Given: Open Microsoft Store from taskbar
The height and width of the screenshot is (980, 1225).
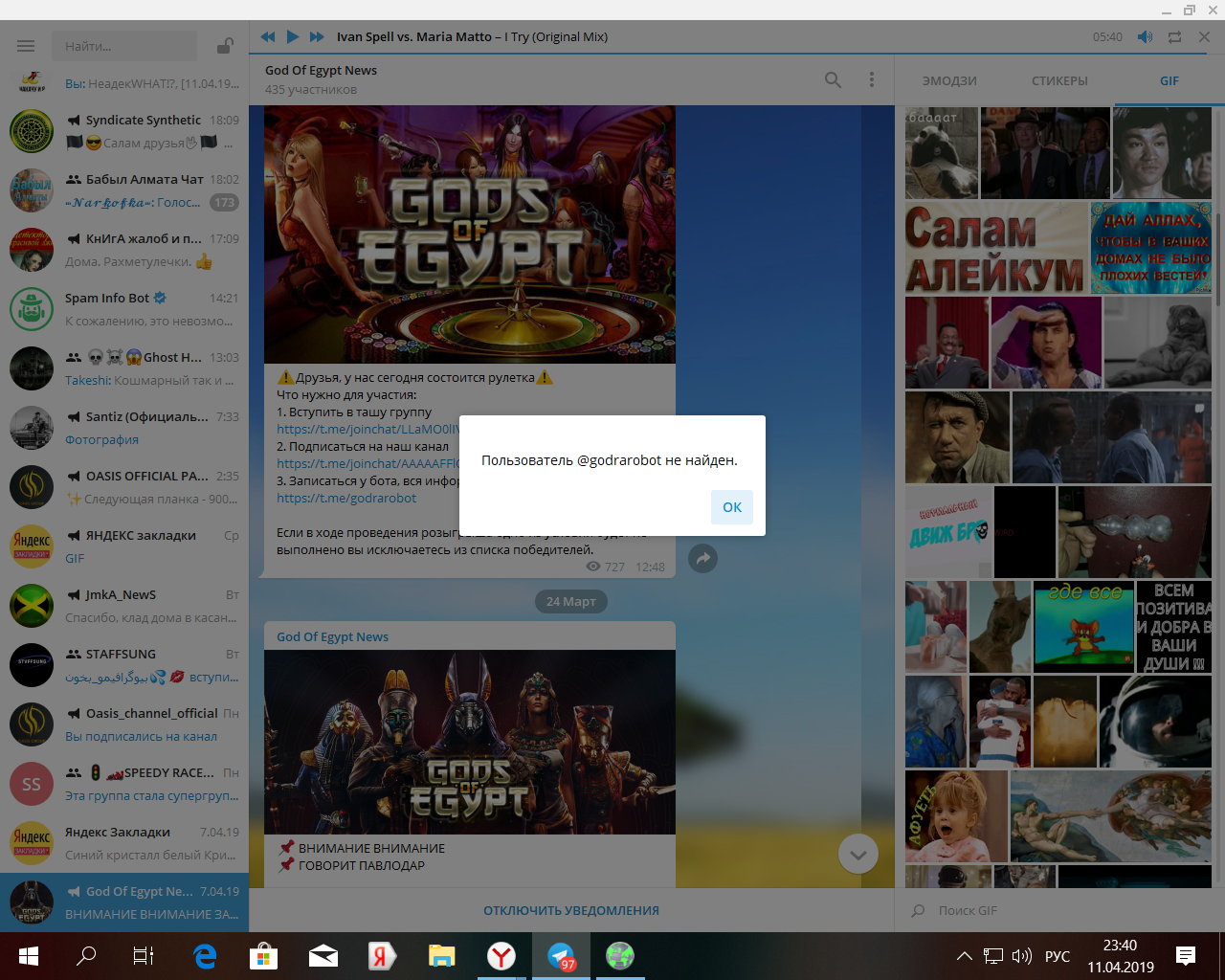Looking at the screenshot, I should click(263, 956).
